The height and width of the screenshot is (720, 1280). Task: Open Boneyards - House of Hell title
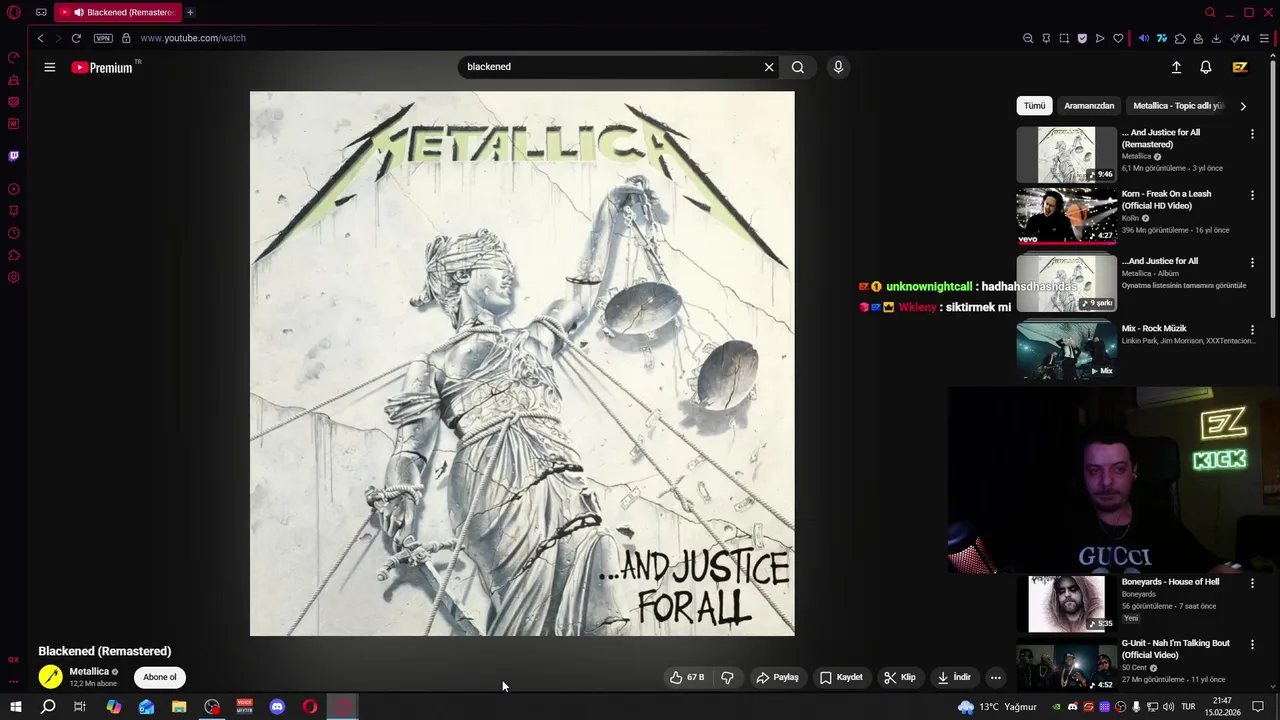pyautogui.click(x=1170, y=582)
